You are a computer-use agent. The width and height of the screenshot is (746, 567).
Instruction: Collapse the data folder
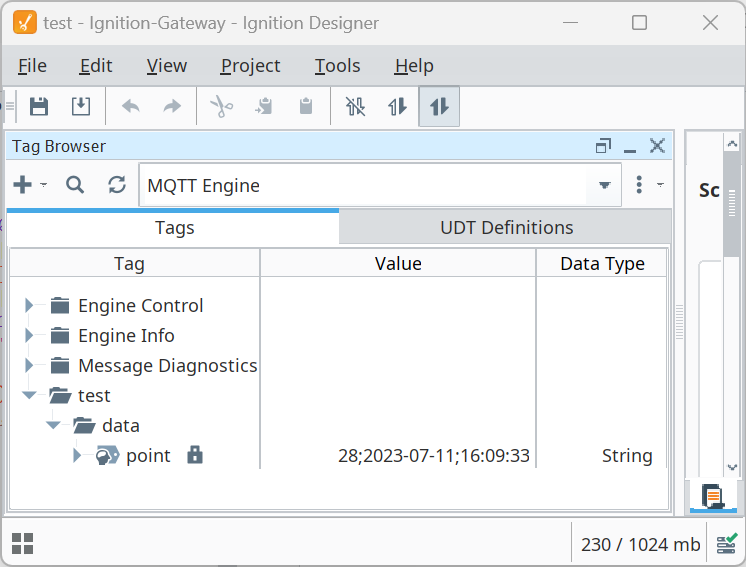point(53,425)
